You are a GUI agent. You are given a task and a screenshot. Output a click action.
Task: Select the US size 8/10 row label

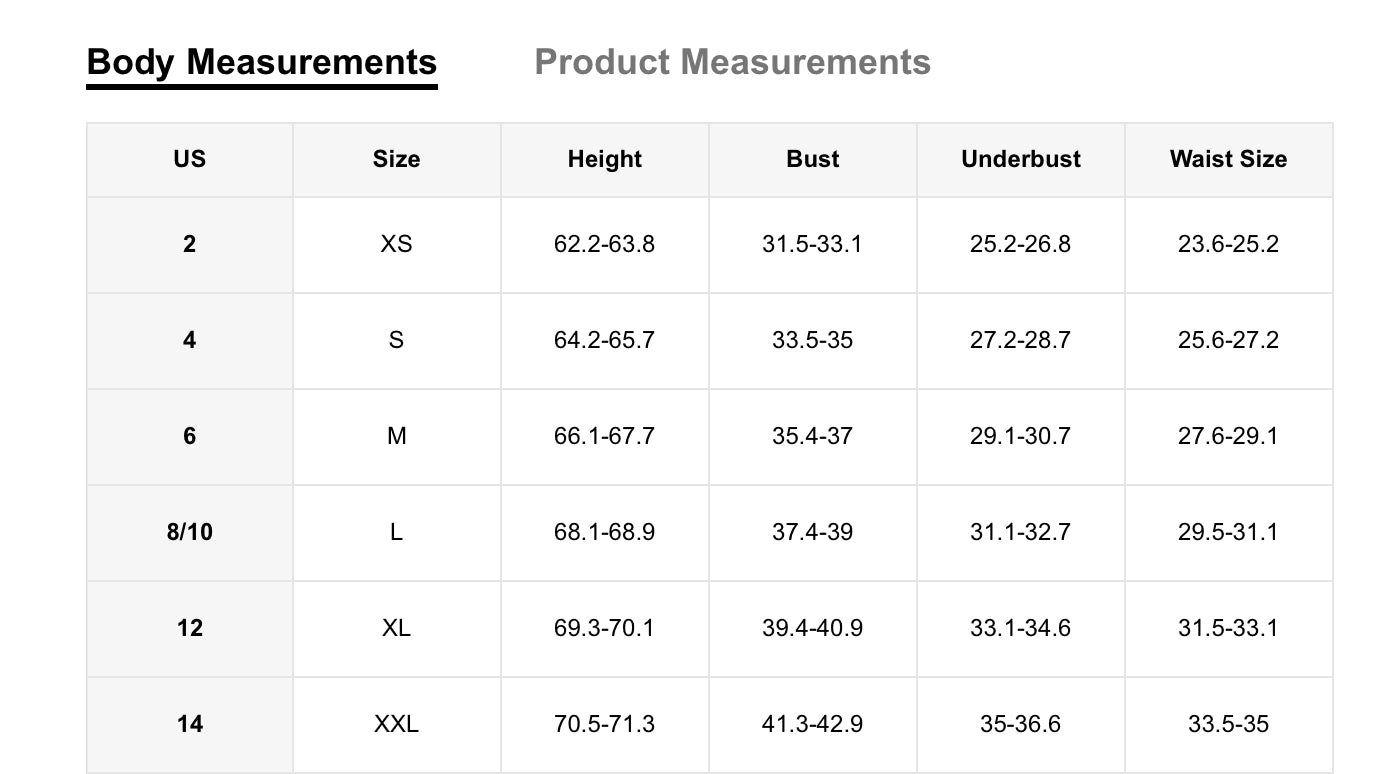(190, 532)
